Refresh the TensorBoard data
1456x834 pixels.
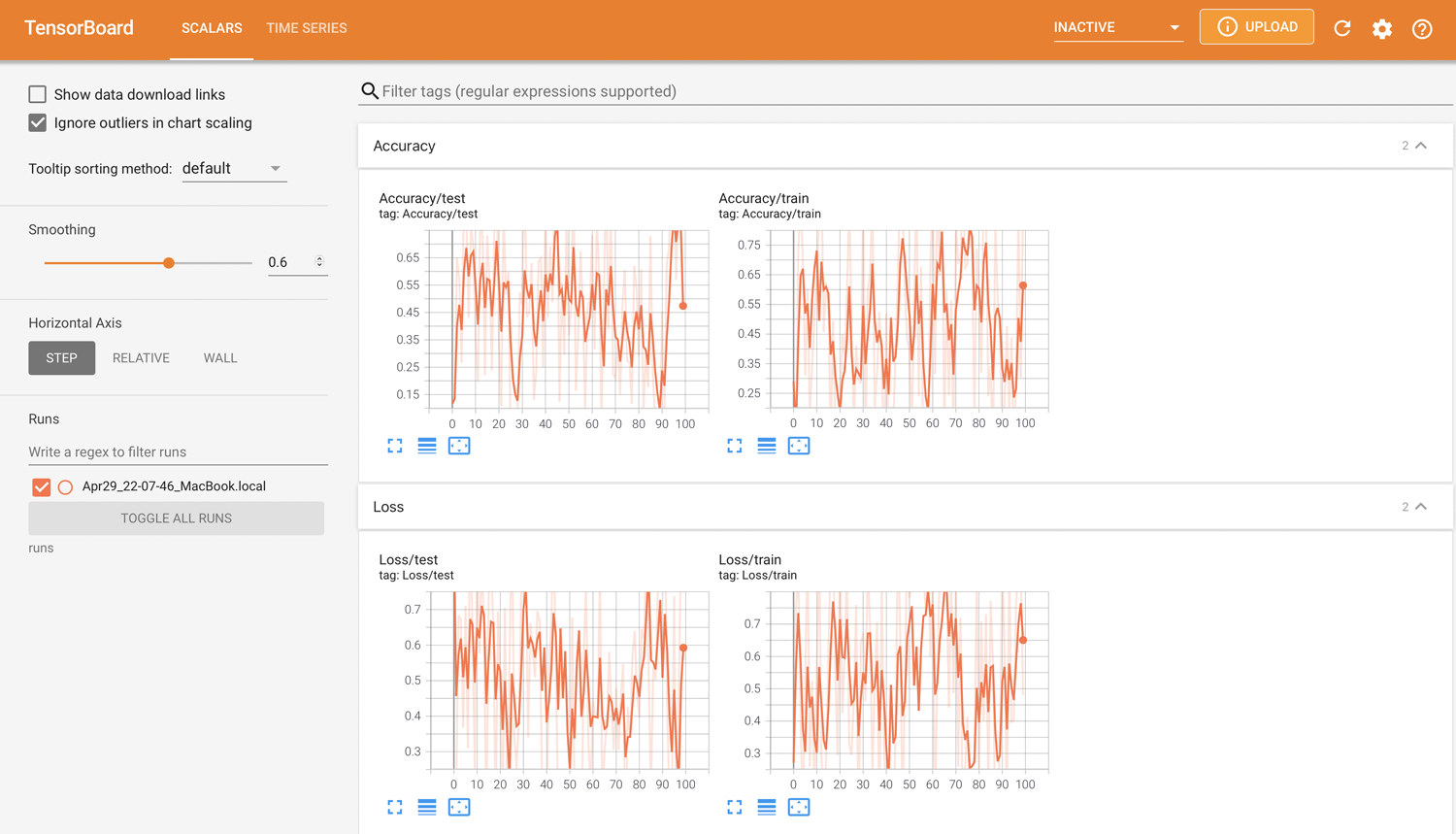1341,28
